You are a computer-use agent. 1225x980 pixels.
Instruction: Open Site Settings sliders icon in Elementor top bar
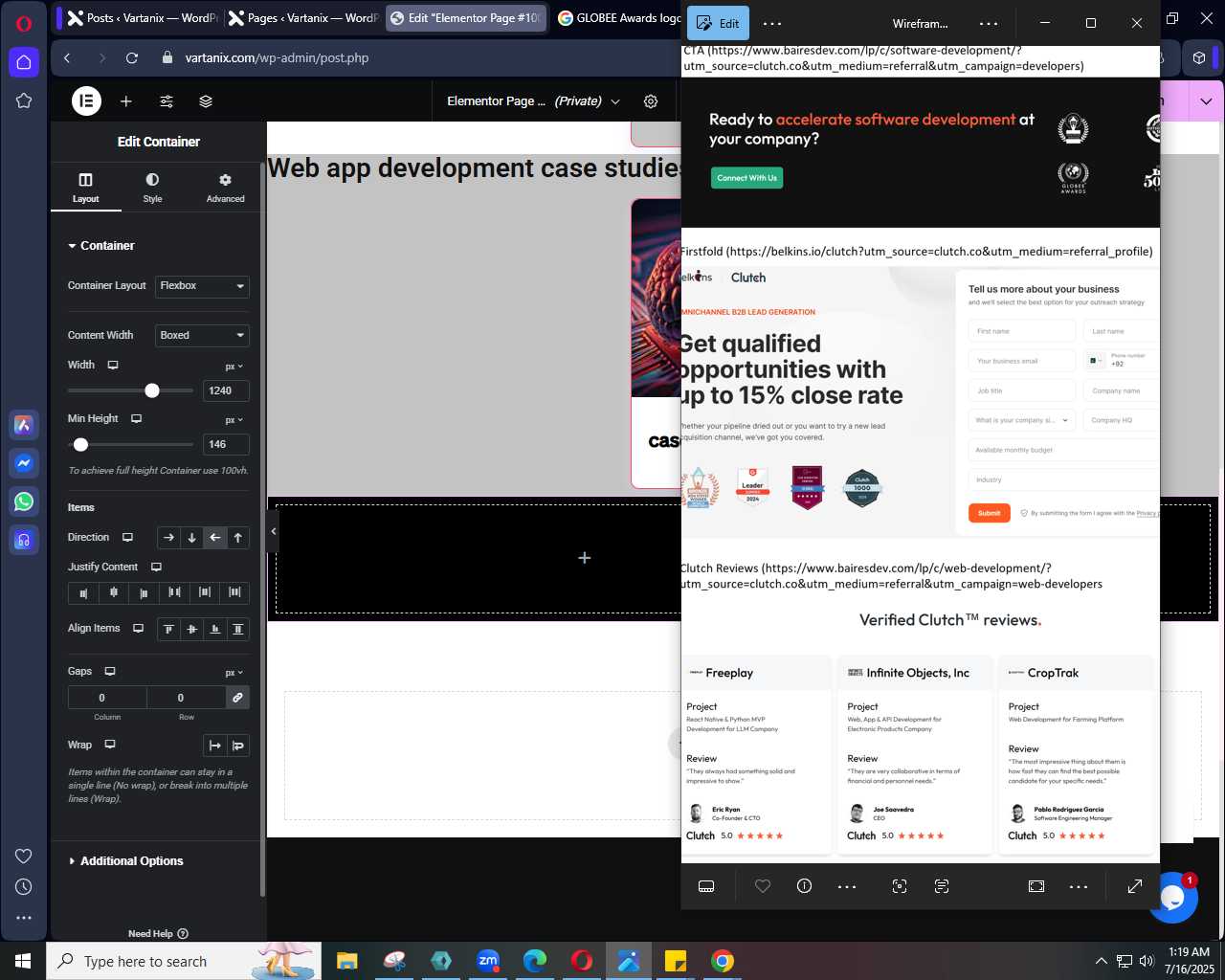click(x=167, y=101)
